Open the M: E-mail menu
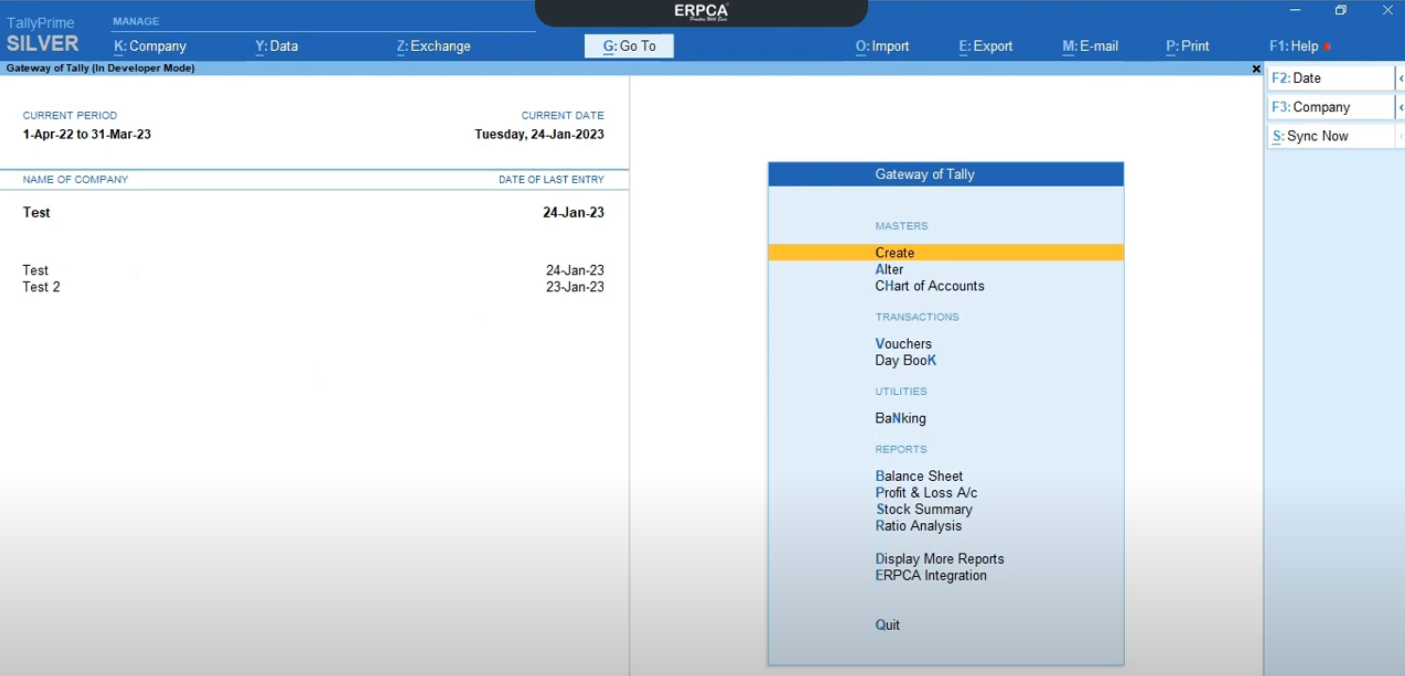Screen dimensions: 1405x676 point(1090,46)
